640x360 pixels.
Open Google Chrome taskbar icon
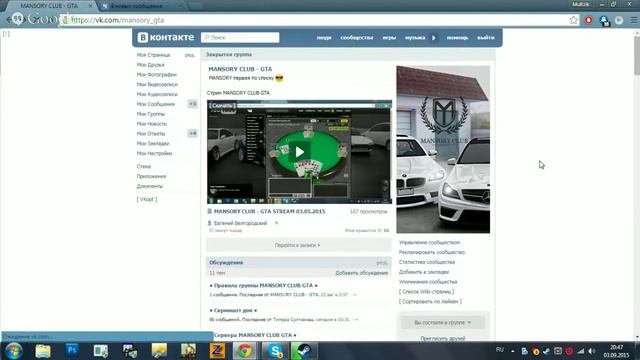(x=244, y=351)
